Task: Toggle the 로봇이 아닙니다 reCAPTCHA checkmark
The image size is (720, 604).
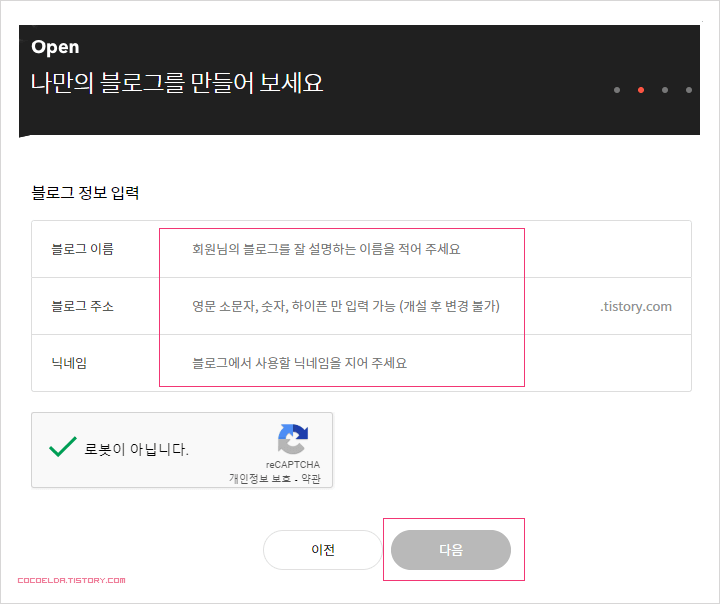Action: click(x=63, y=447)
